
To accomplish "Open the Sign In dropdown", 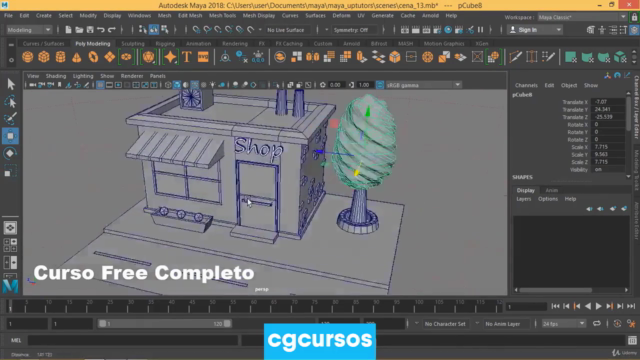I will pyautogui.click(x=535, y=30).
